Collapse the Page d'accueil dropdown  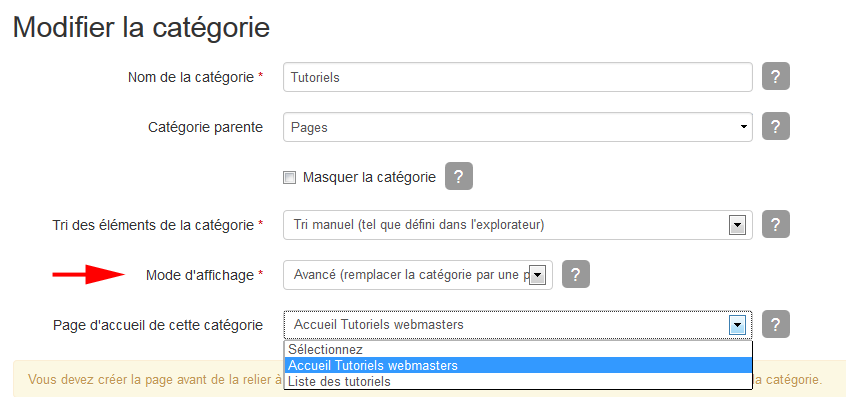(x=517, y=325)
